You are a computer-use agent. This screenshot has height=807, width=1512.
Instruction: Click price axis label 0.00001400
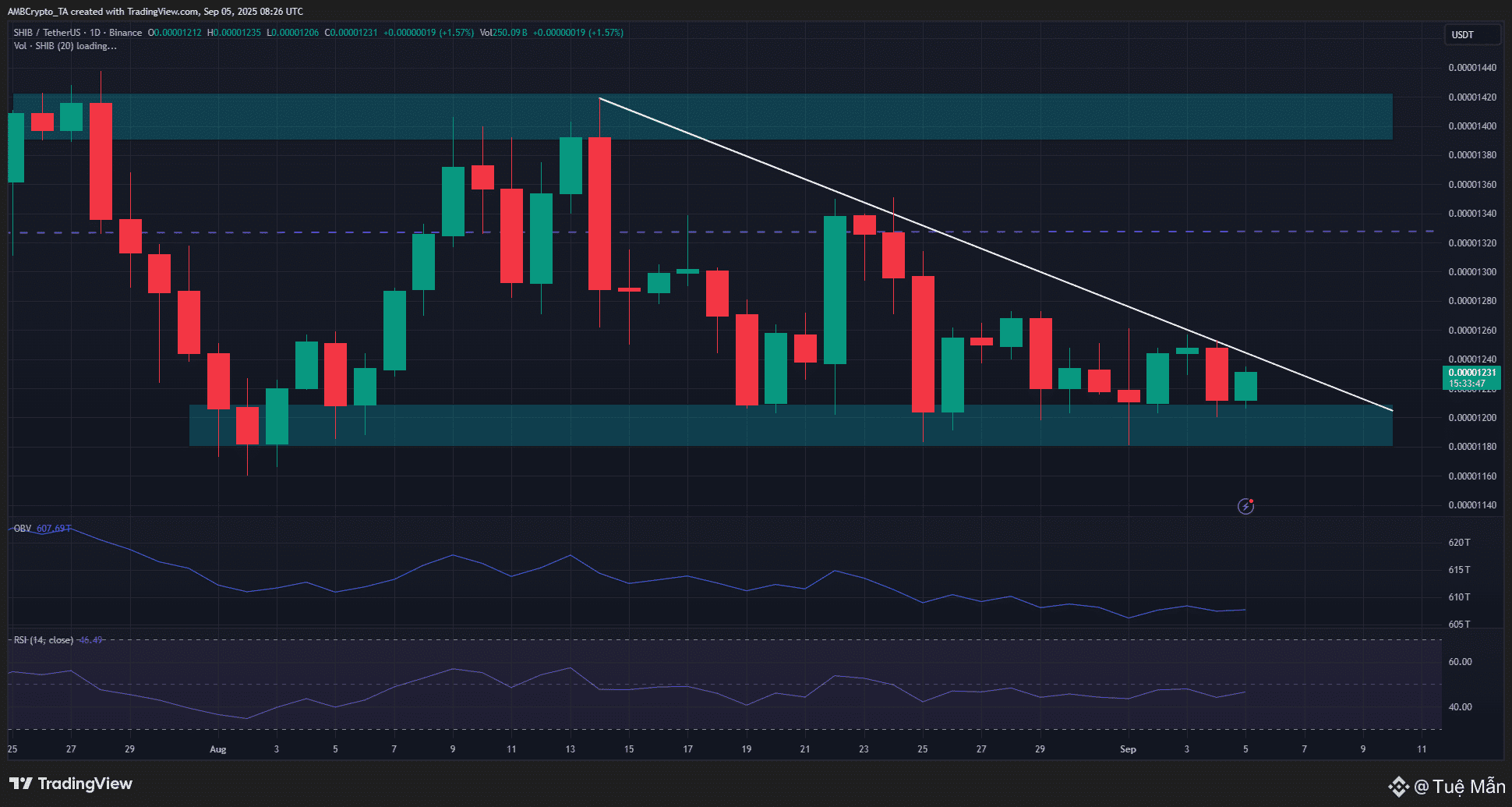[x=1472, y=126]
